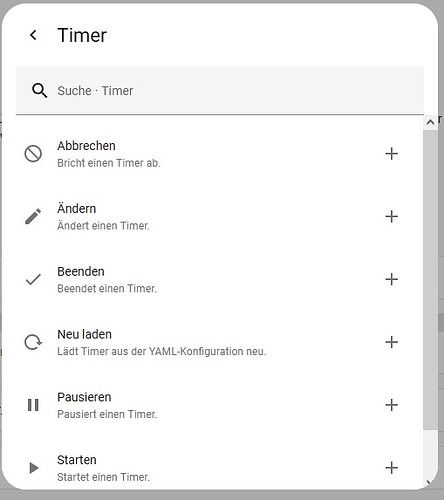
Task: Go back using the arrow beside Timer
Action: (33, 35)
